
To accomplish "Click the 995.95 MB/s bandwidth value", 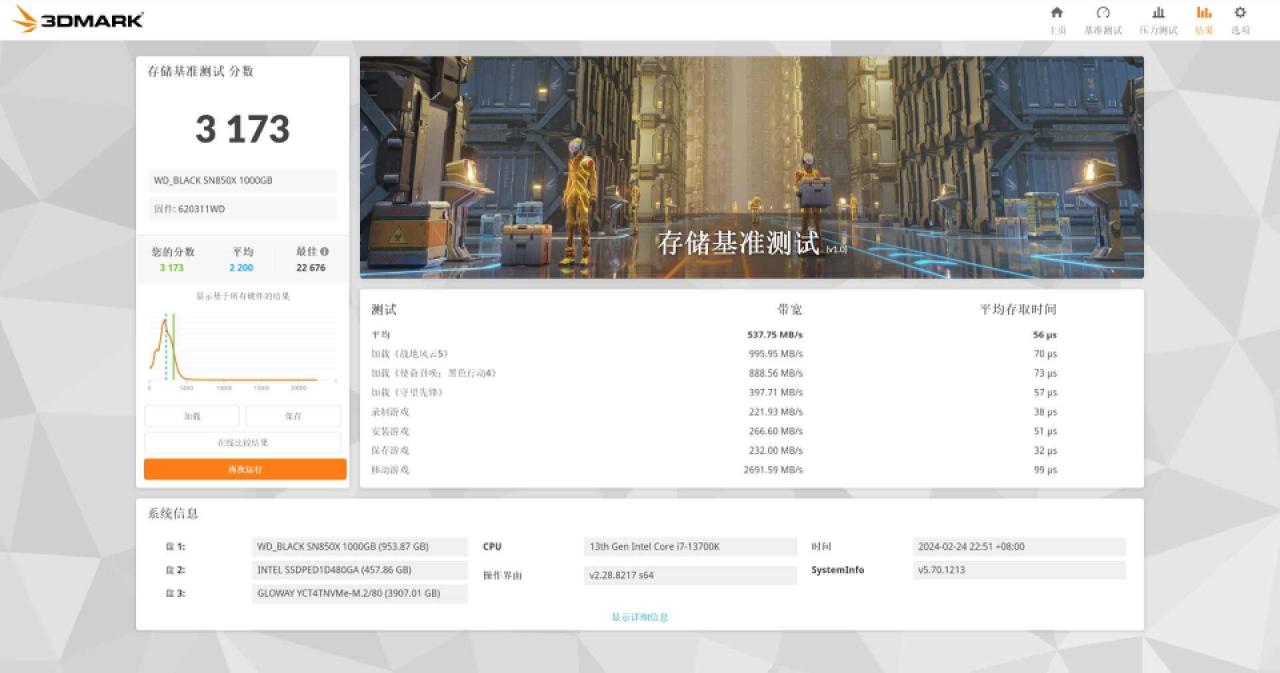I will [x=775, y=354].
